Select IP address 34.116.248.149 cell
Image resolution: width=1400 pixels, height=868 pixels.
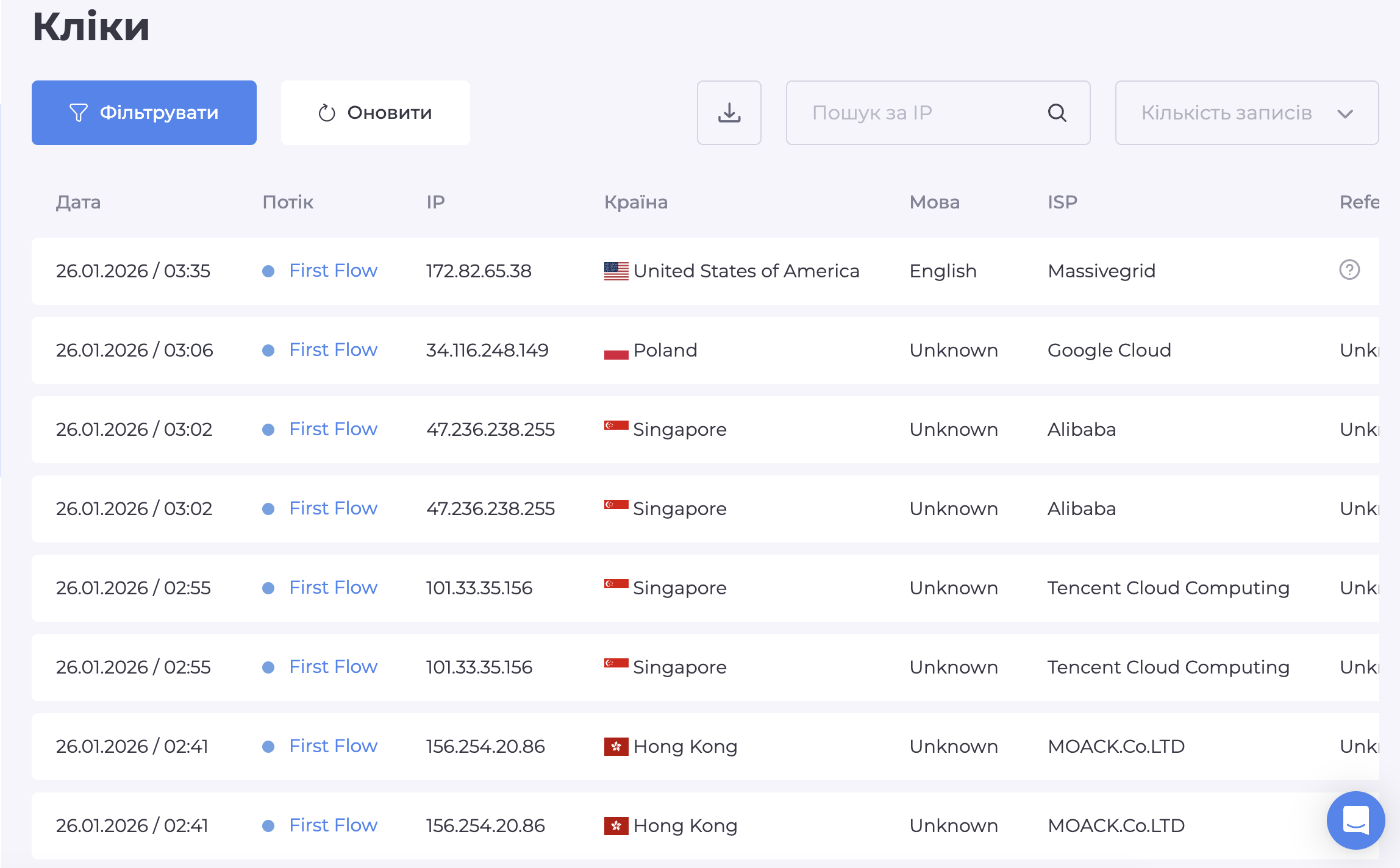point(487,350)
